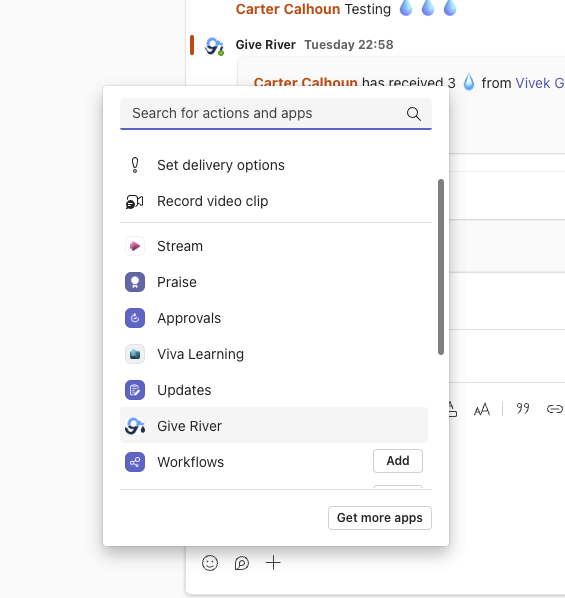Viewport: 565px width, 598px height.
Task: Launch the Approvals app
Action: pos(274,318)
